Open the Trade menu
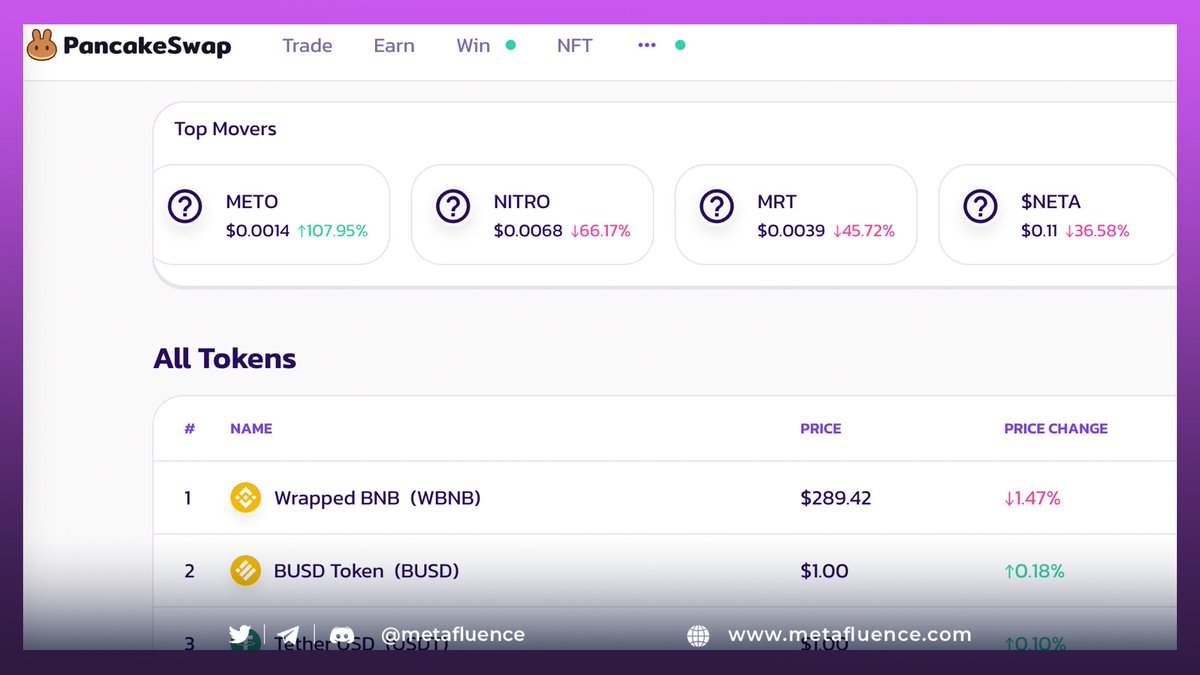Viewport: 1200px width, 675px height. click(x=307, y=46)
